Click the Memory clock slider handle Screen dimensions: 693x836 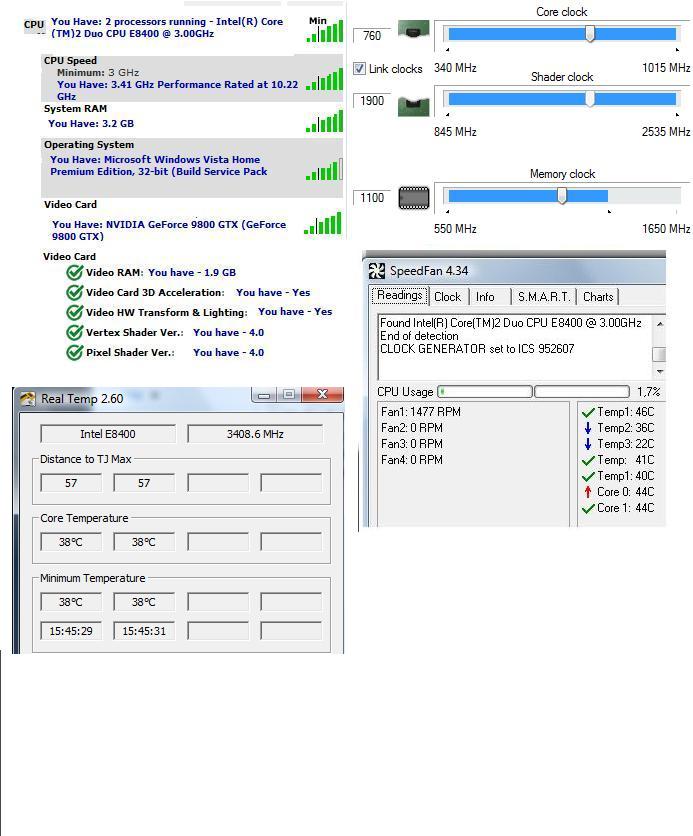(x=562, y=196)
